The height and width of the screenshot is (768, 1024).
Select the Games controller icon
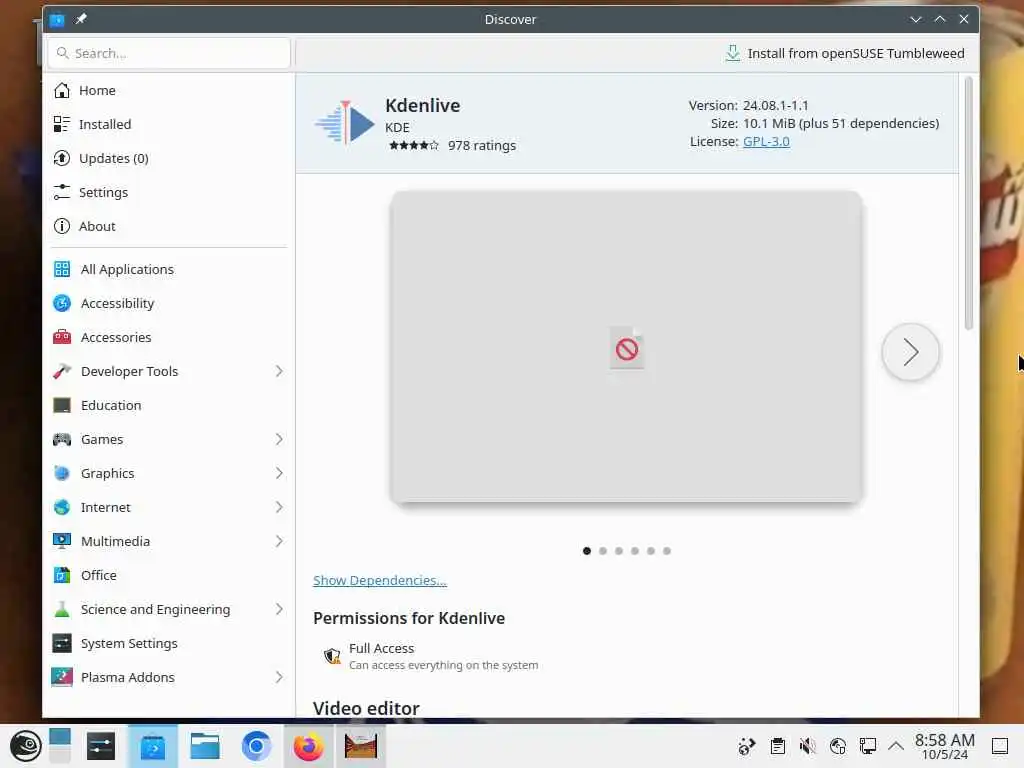pos(62,439)
